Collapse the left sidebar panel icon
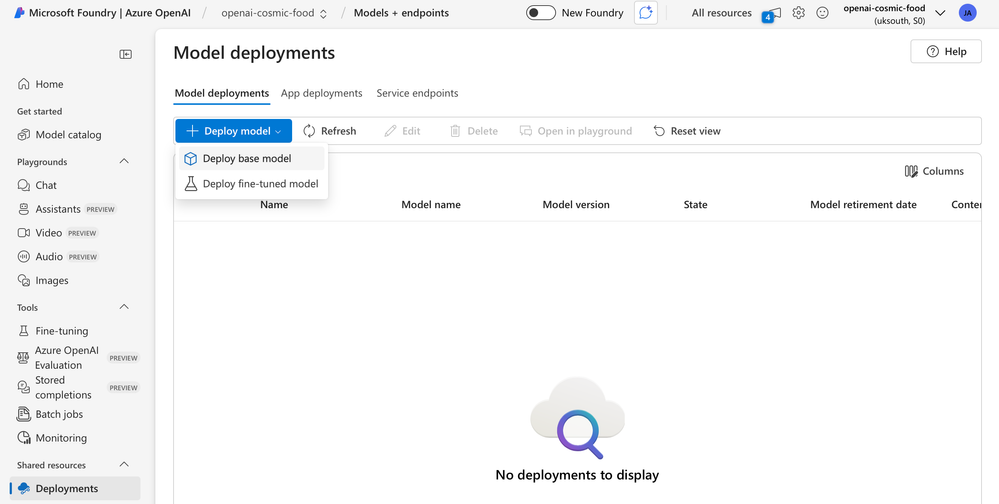This screenshot has height=504, width=999. [126, 54]
